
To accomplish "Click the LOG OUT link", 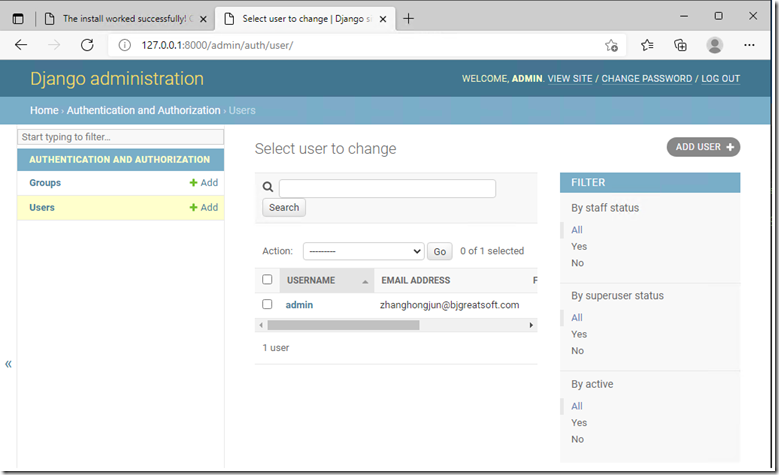I will (720, 79).
